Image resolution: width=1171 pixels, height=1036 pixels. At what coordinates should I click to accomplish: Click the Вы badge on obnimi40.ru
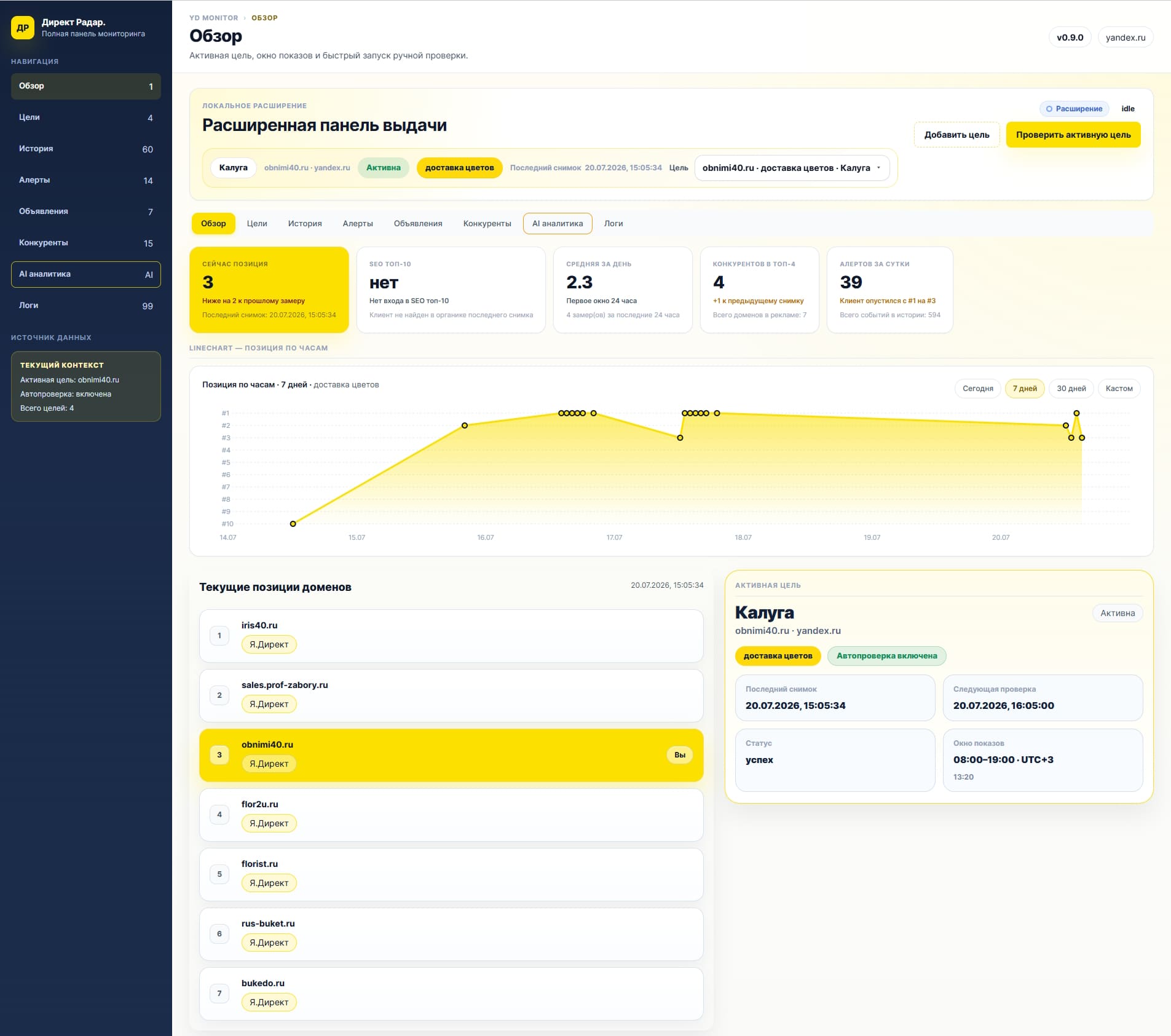tap(680, 755)
